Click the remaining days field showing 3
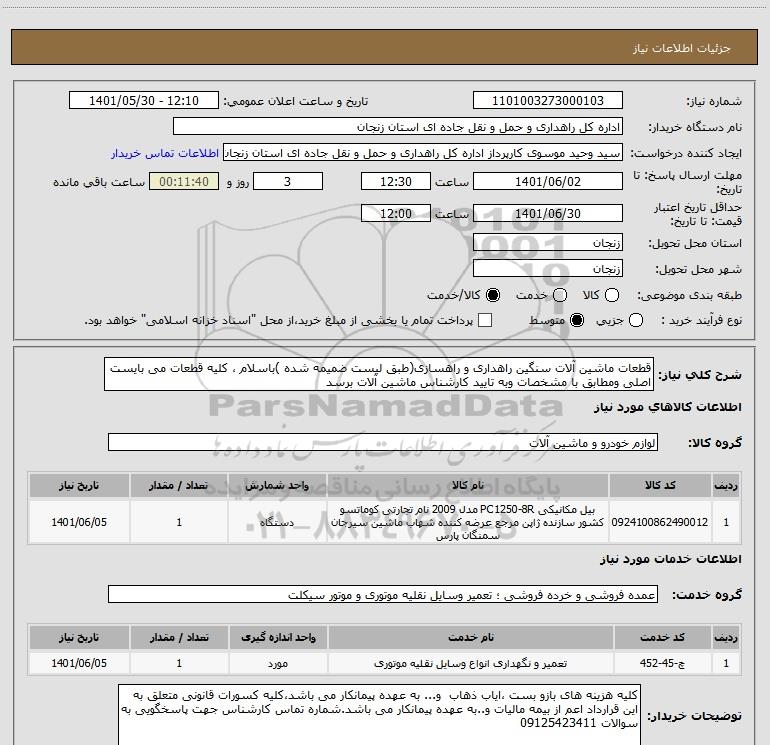The height and width of the screenshot is (745, 770). pos(288,181)
